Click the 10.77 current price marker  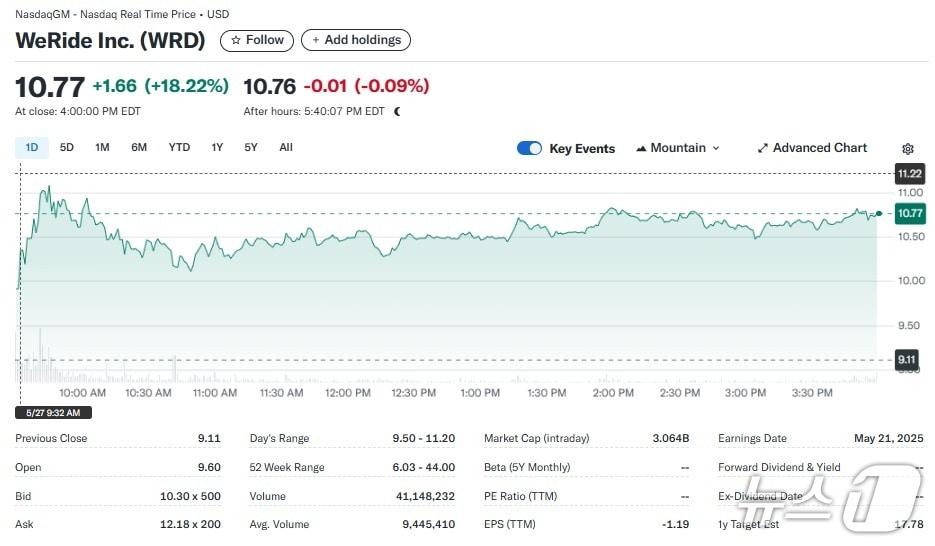coord(909,213)
